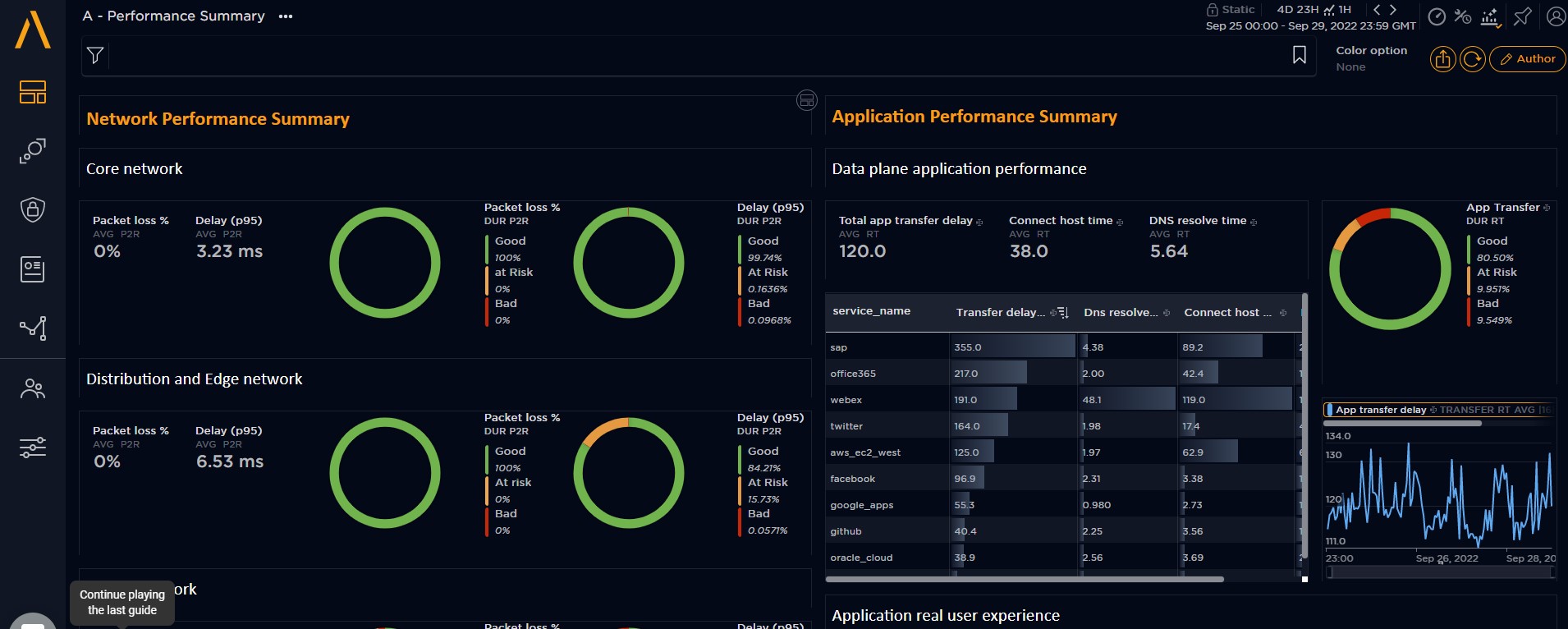Open the settings sliders sidebar icon
Viewport: 1568px width, 629px height.
33,448
